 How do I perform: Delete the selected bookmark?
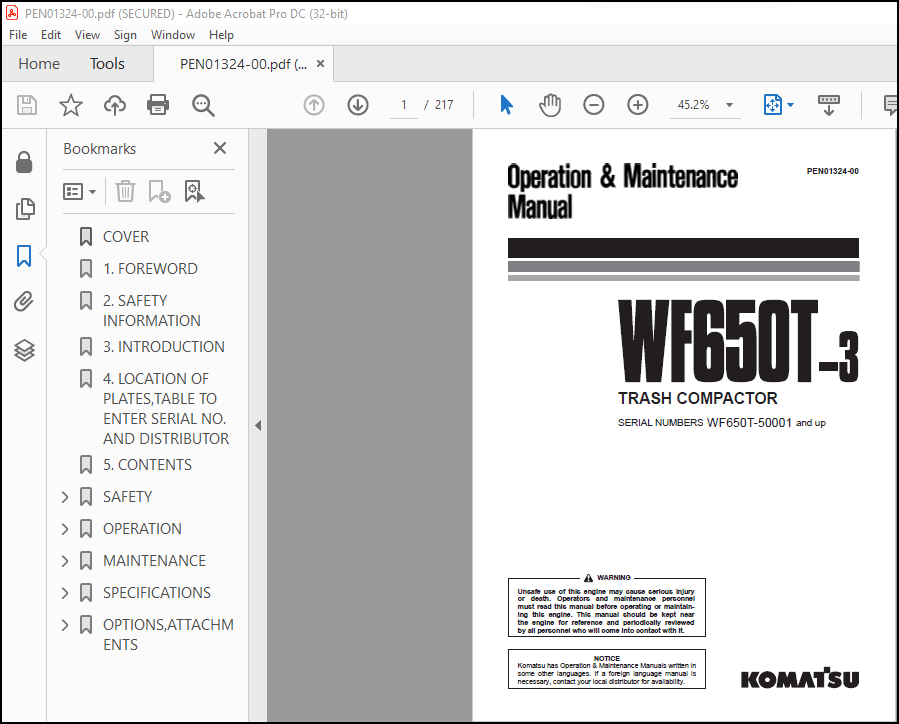point(125,191)
